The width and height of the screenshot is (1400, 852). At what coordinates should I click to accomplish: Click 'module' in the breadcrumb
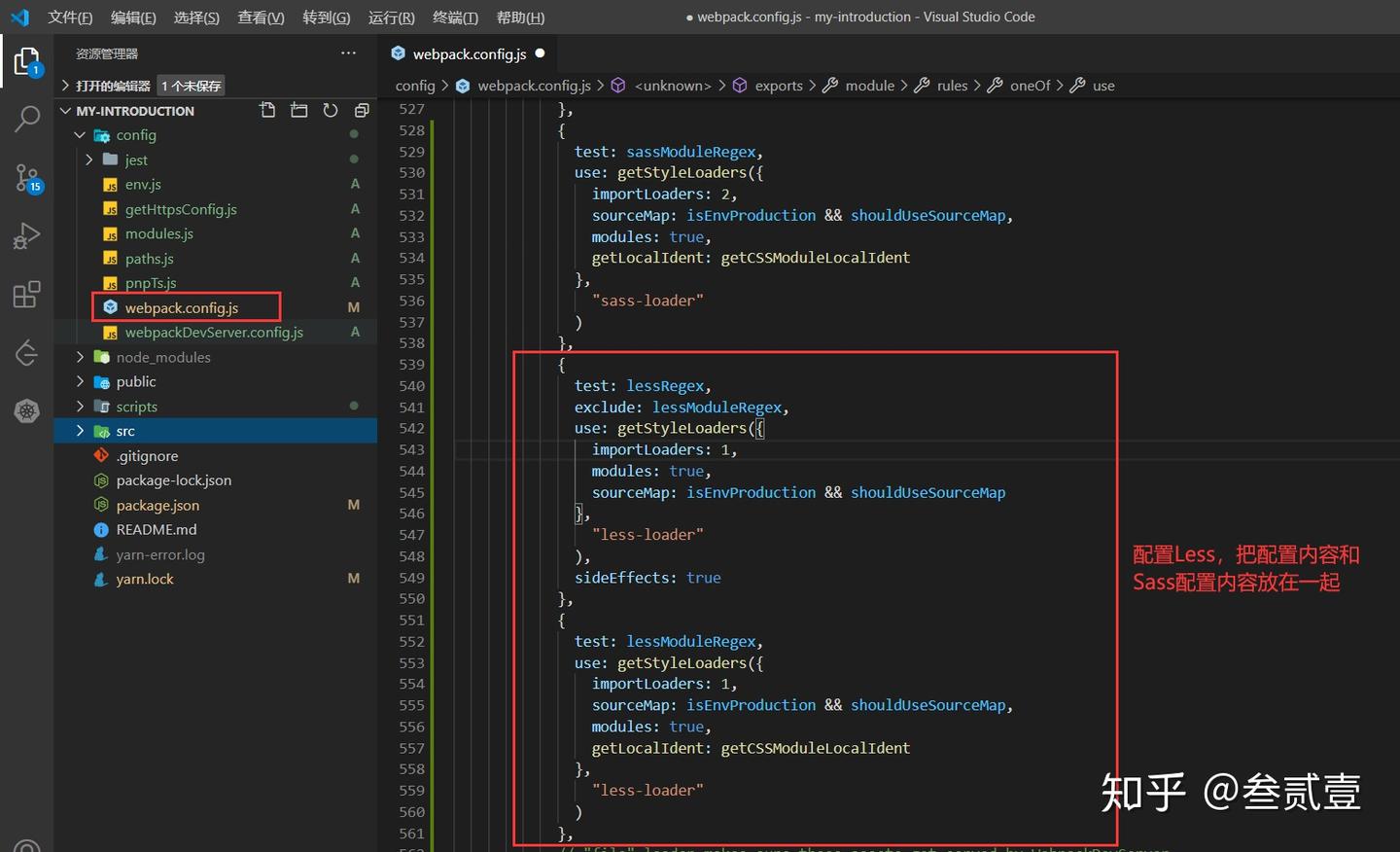(869, 86)
